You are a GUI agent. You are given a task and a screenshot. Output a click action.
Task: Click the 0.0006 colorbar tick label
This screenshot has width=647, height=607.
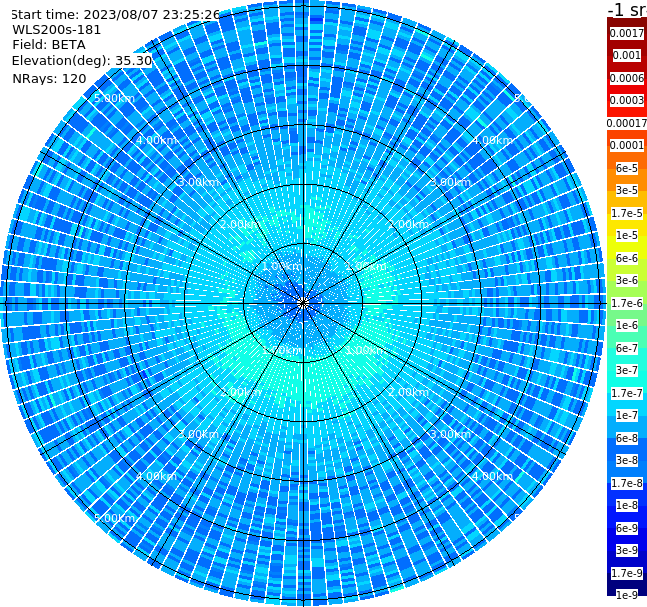pos(627,78)
